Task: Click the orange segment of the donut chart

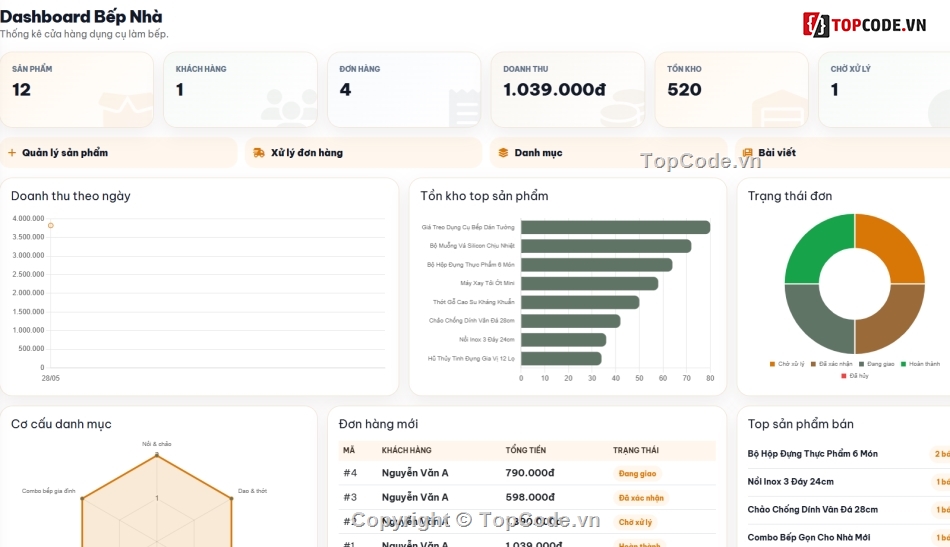Action: pyautogui.click(x=890, y=245)
